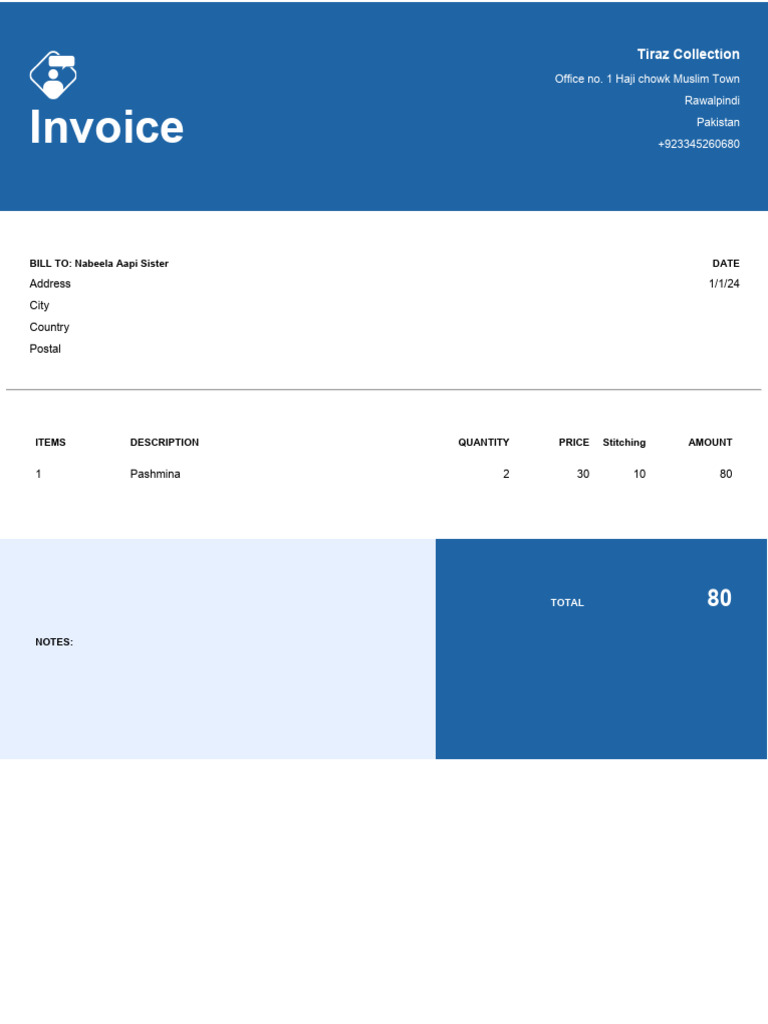Click price value 30
Viewport: 768px width, 1024px height.
coord(583,474)
